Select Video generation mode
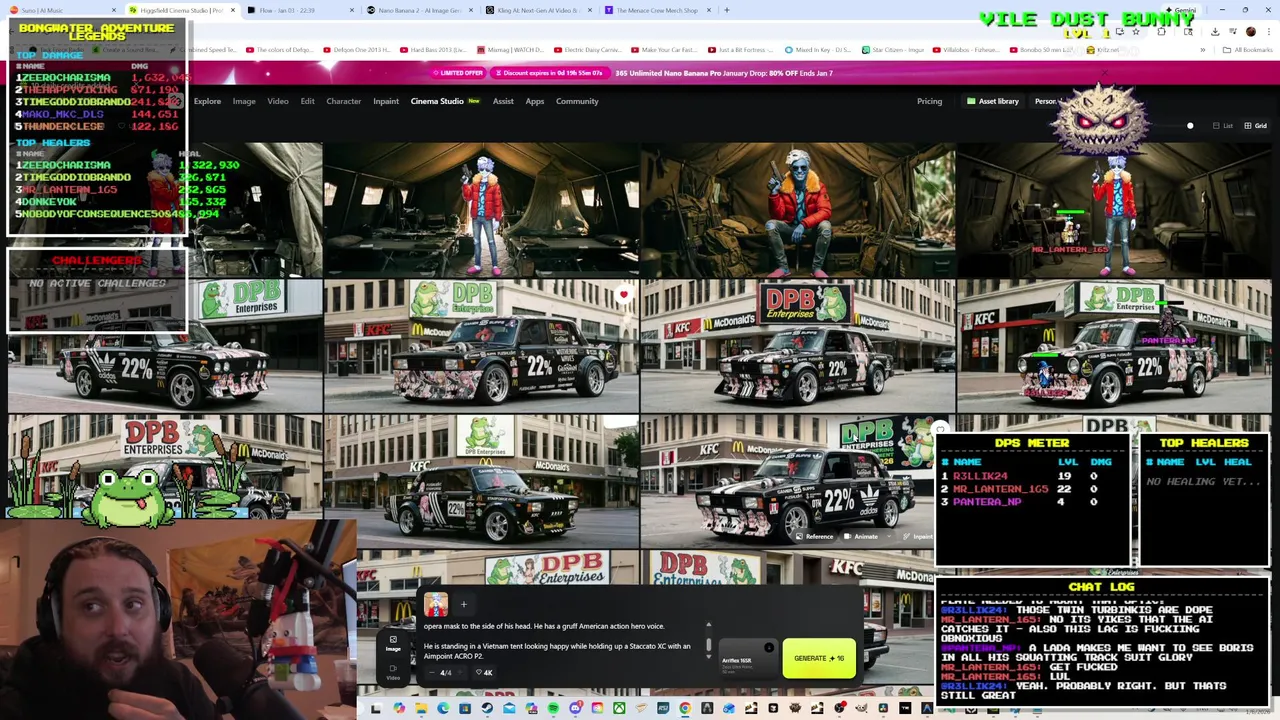 point(393,672)
